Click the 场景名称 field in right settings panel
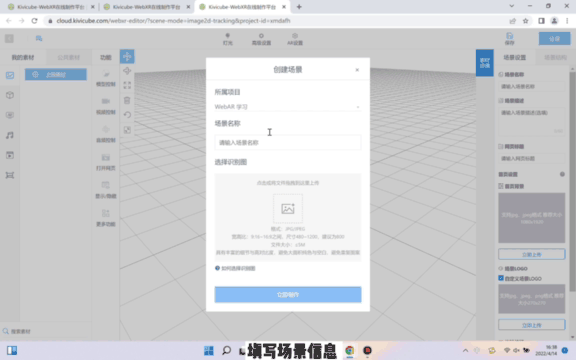The image size is (576, 360). [532, 86]
